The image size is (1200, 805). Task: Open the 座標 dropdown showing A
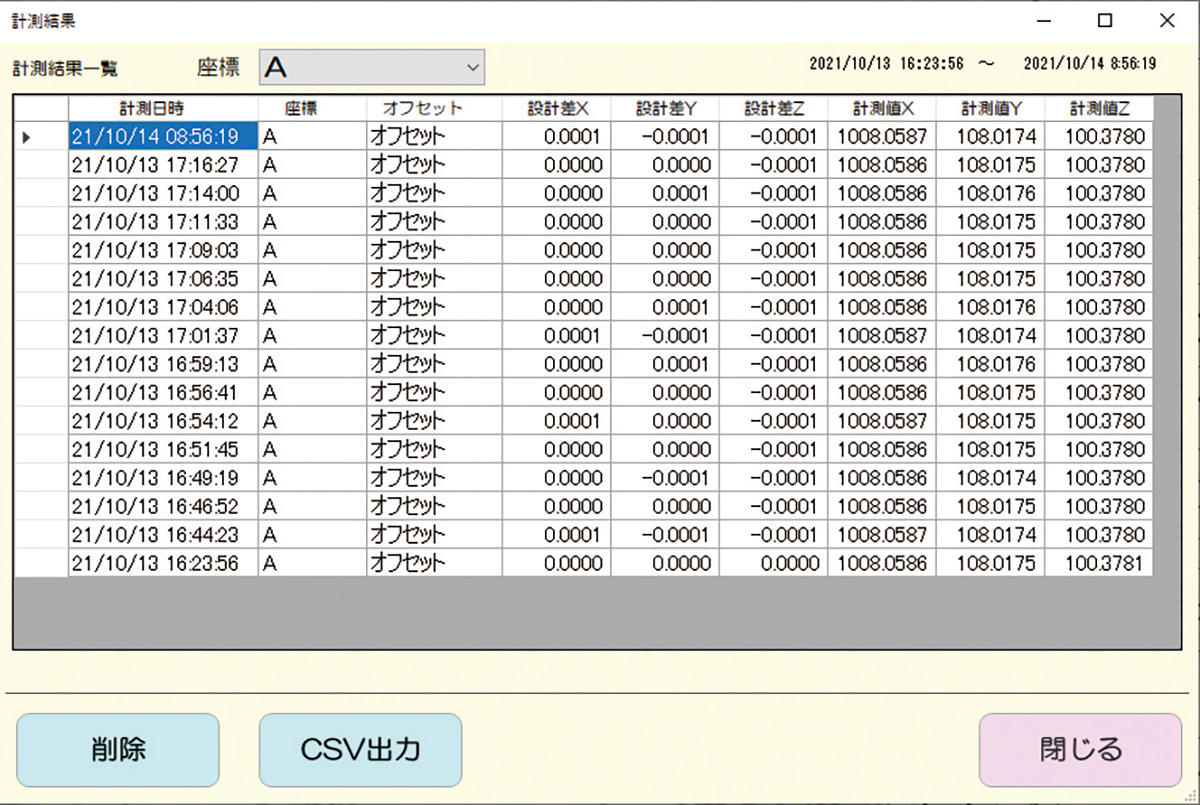coord(372,67)
